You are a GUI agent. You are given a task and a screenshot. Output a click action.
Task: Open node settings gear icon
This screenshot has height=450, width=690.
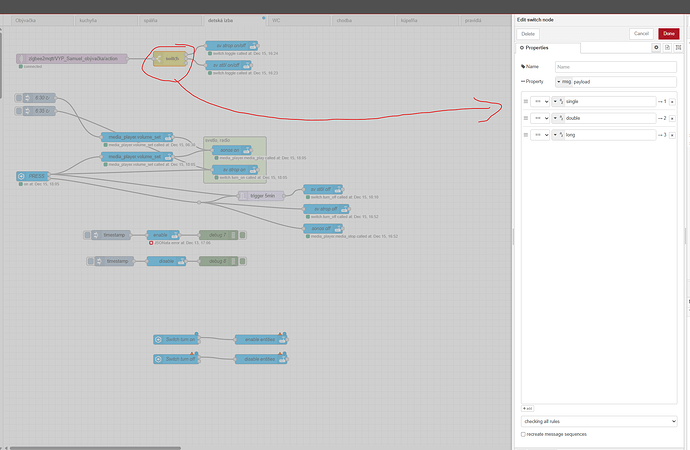point(656,47)
